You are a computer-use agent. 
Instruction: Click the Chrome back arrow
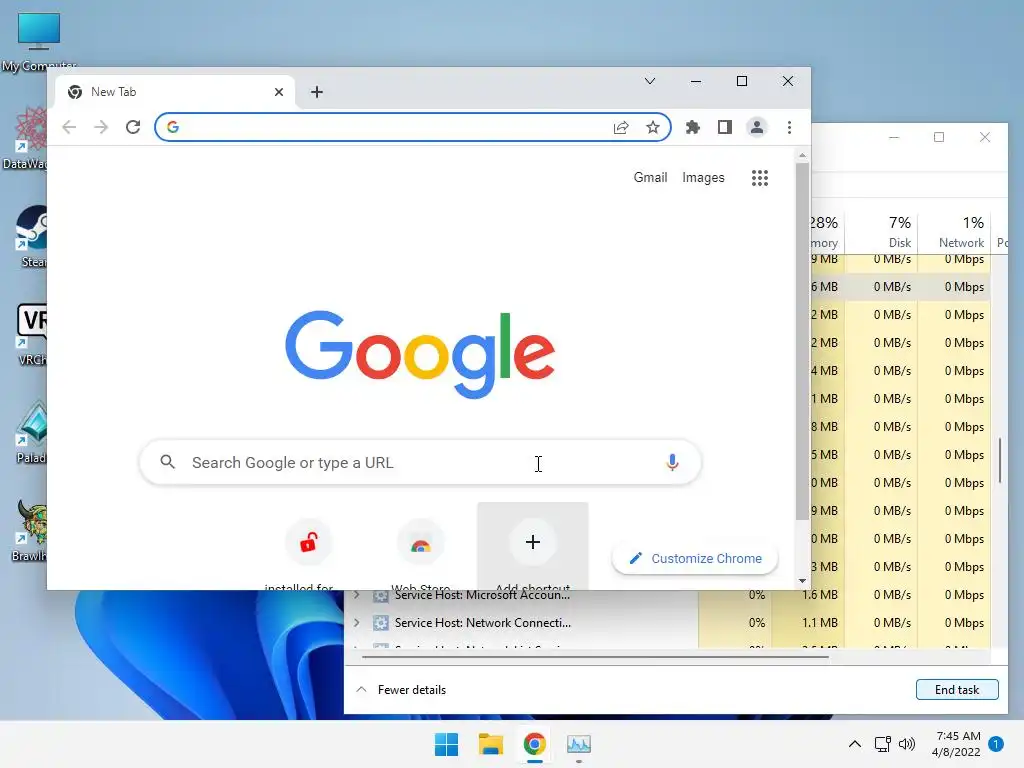coord(69,127)
